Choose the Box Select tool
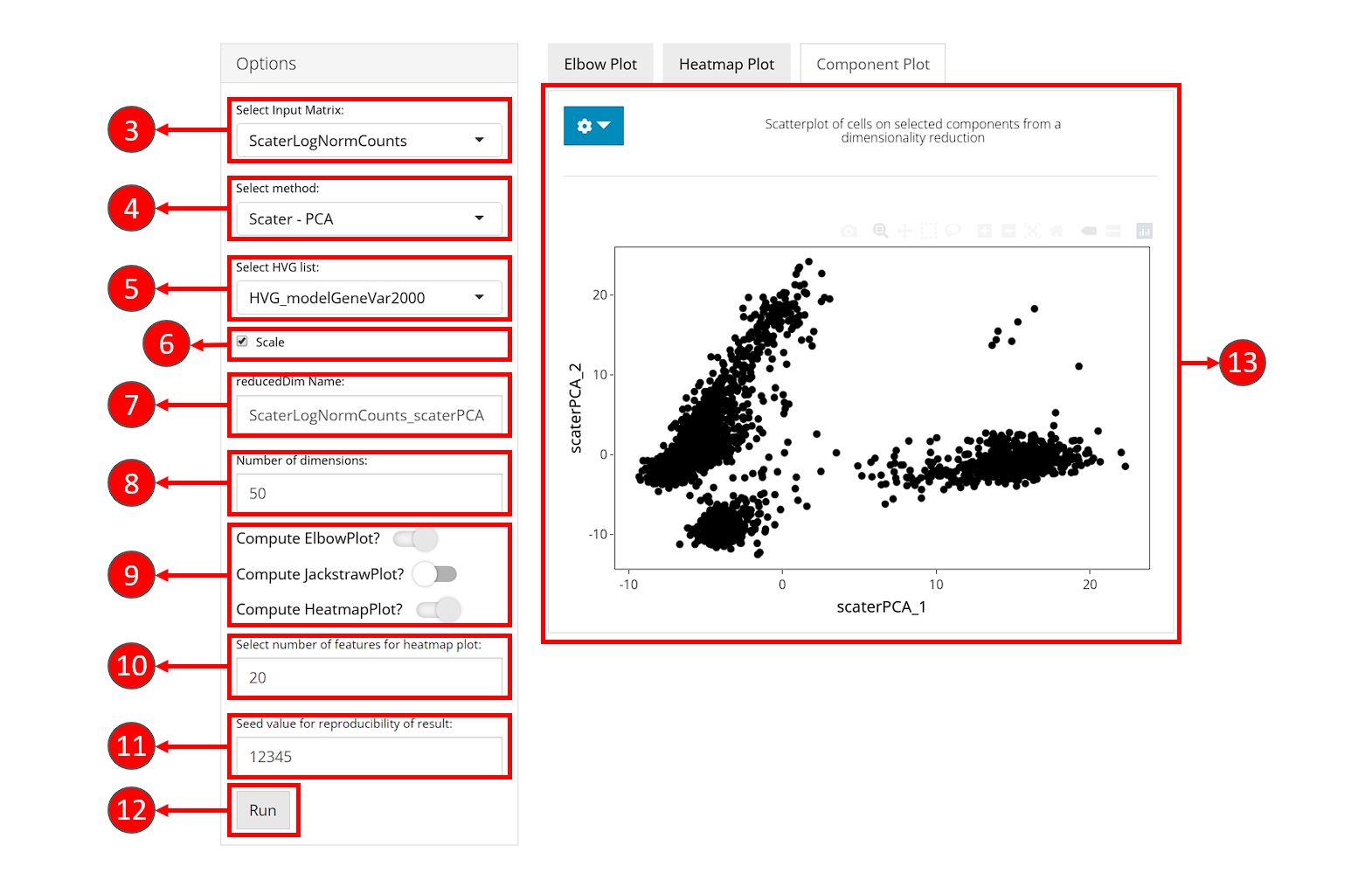This screenshot has width=1372, height=873. pyautogui.click(x=929, y=231)
